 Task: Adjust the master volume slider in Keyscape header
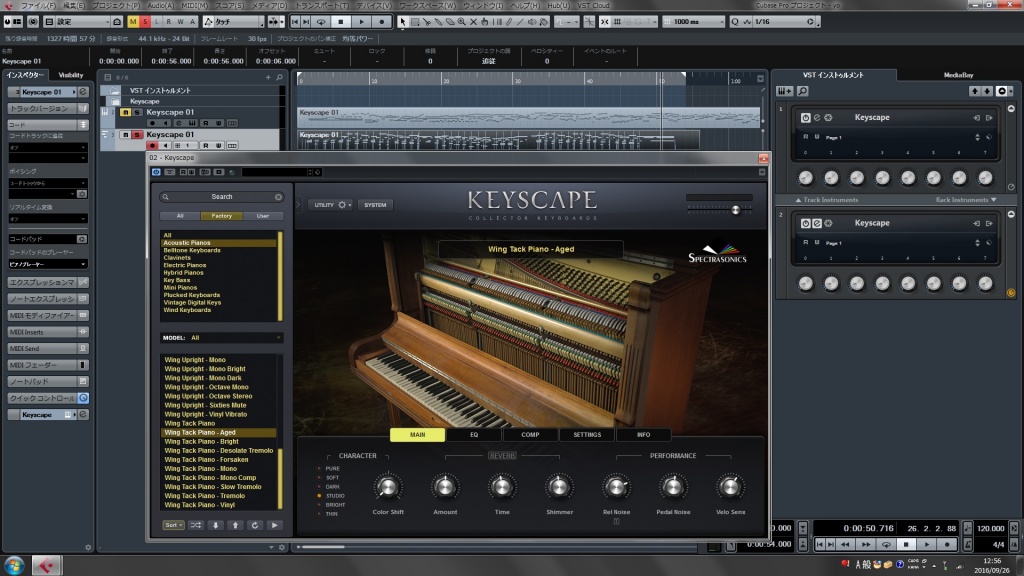point(736,209)
